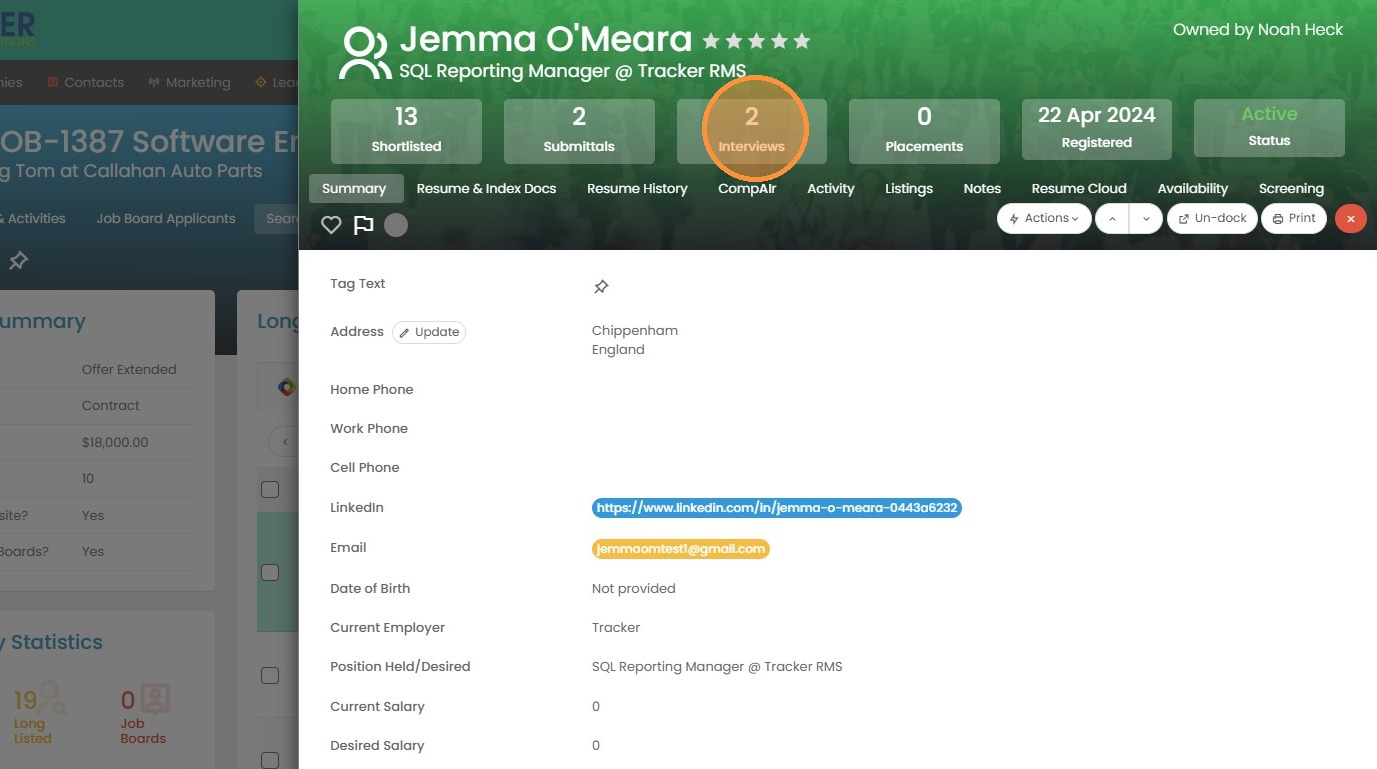Screen dimensions: 1377x769
Task: Open the Job Board Applicants tab in background
Action: 166,219
